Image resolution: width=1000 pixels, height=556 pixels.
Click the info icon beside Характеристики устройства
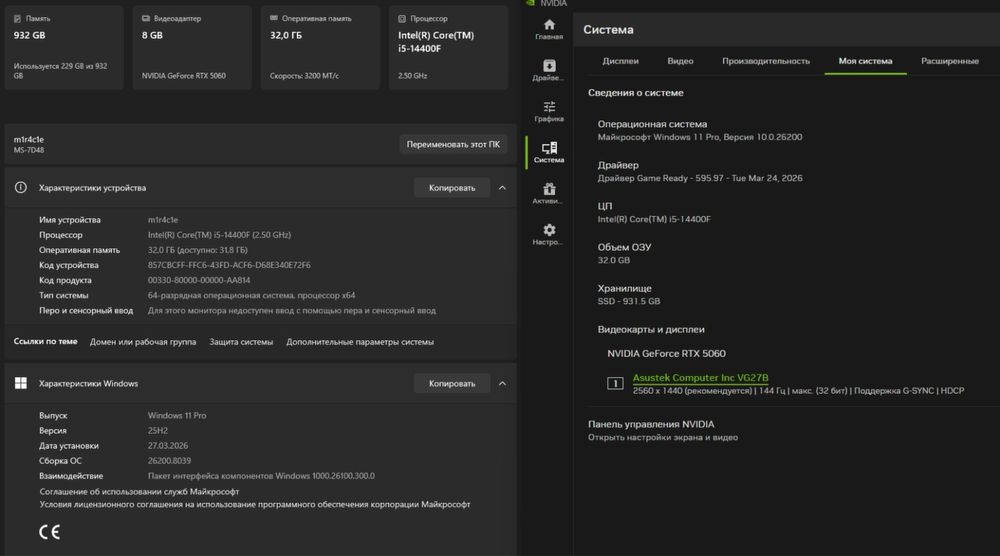pos(20,187)
